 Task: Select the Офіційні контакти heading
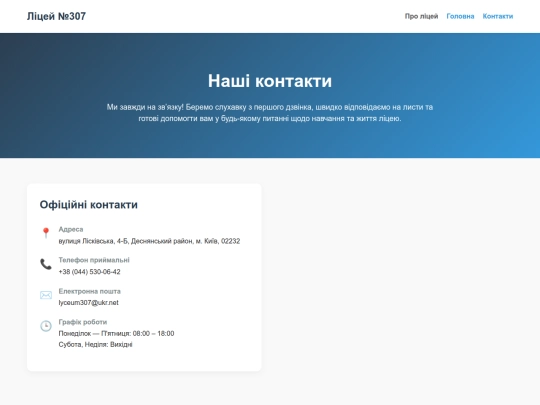click(x=89, y=205)
